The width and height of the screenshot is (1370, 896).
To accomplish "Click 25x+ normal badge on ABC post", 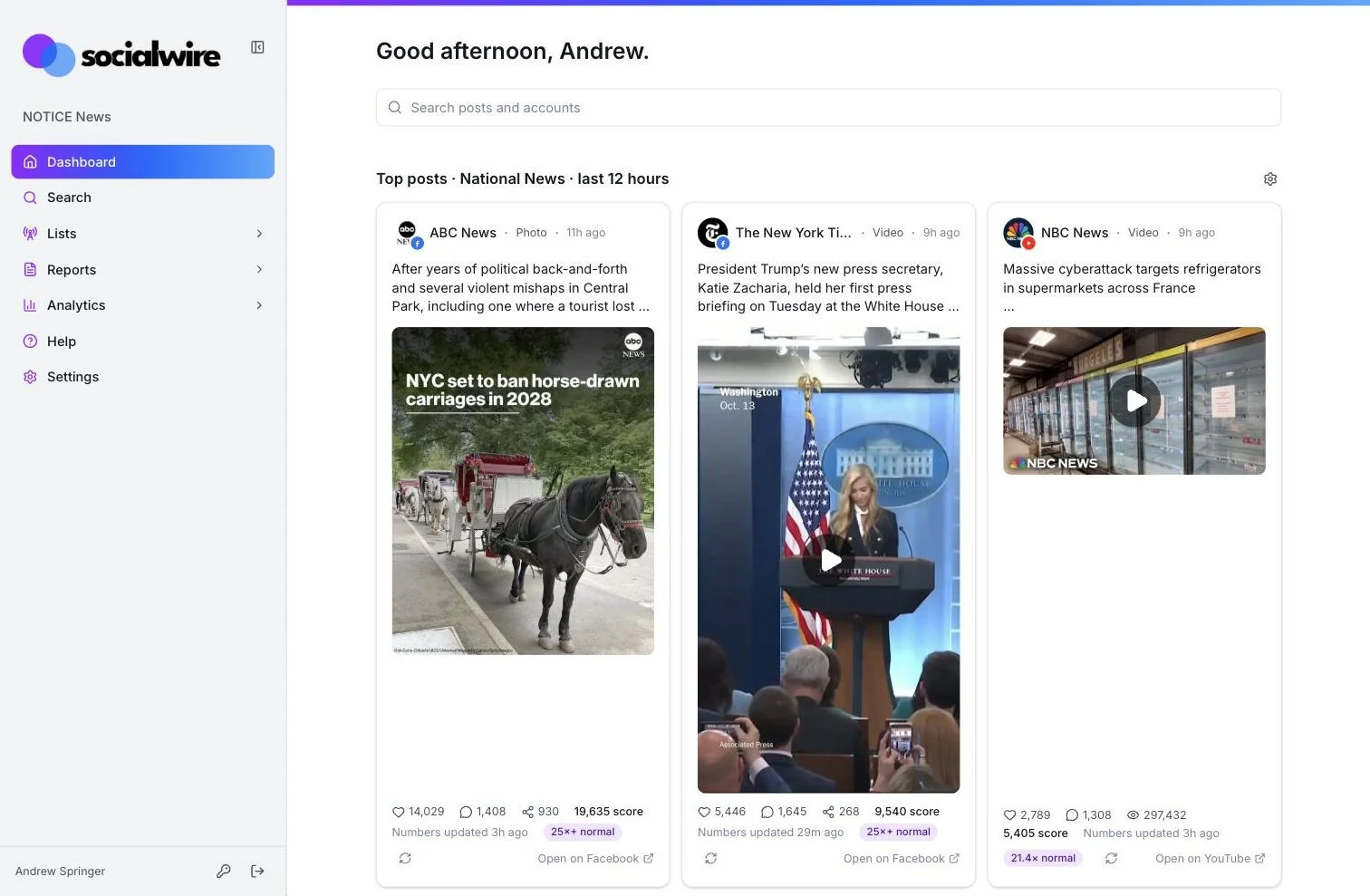I will (x=583, y=832).
